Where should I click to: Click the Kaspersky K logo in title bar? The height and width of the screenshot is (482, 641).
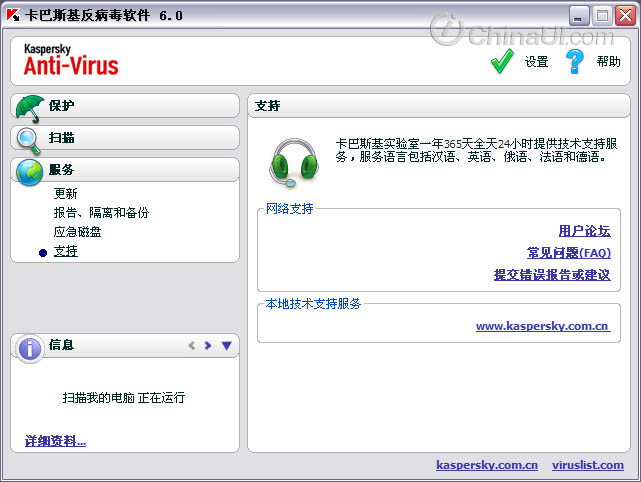tap(13, 15)
